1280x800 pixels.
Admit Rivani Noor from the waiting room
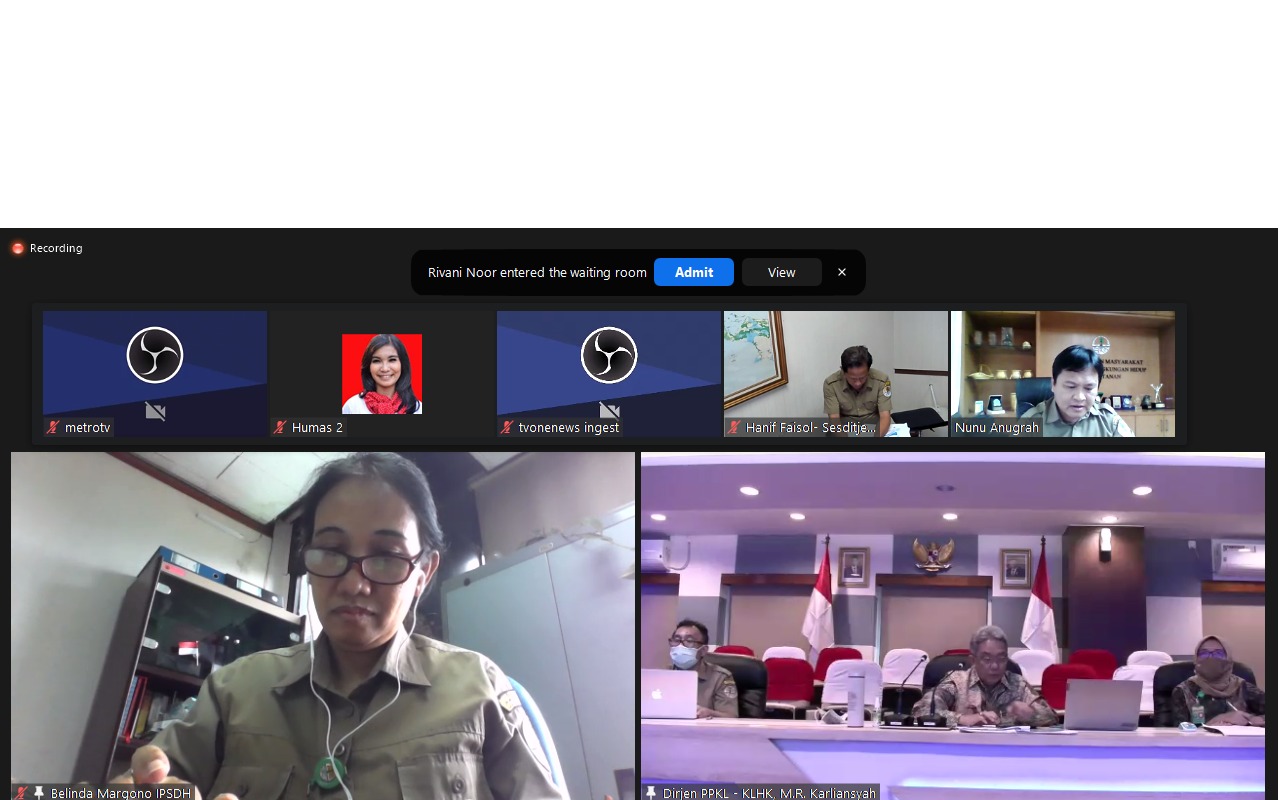tap(693, 272)
